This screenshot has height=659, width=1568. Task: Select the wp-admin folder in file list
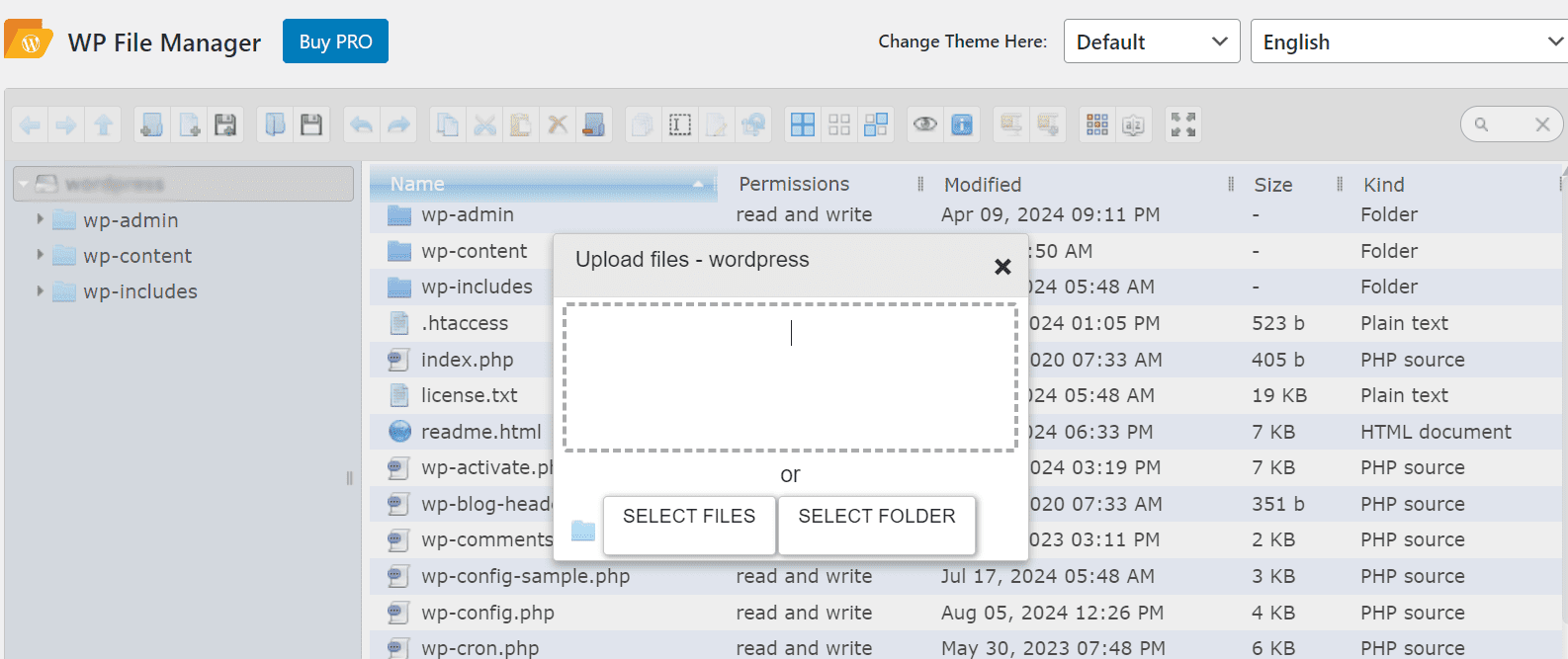coord(966,214)
